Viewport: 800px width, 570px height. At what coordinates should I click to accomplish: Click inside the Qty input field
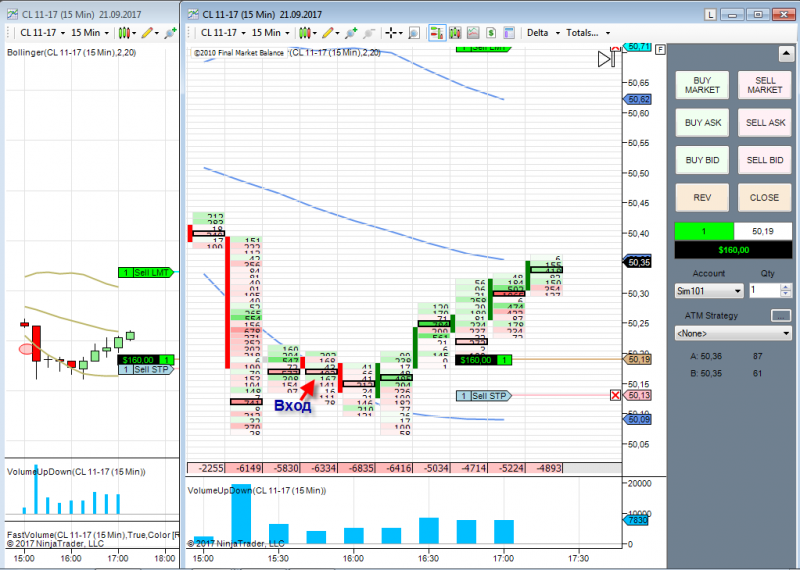point(764,291)
